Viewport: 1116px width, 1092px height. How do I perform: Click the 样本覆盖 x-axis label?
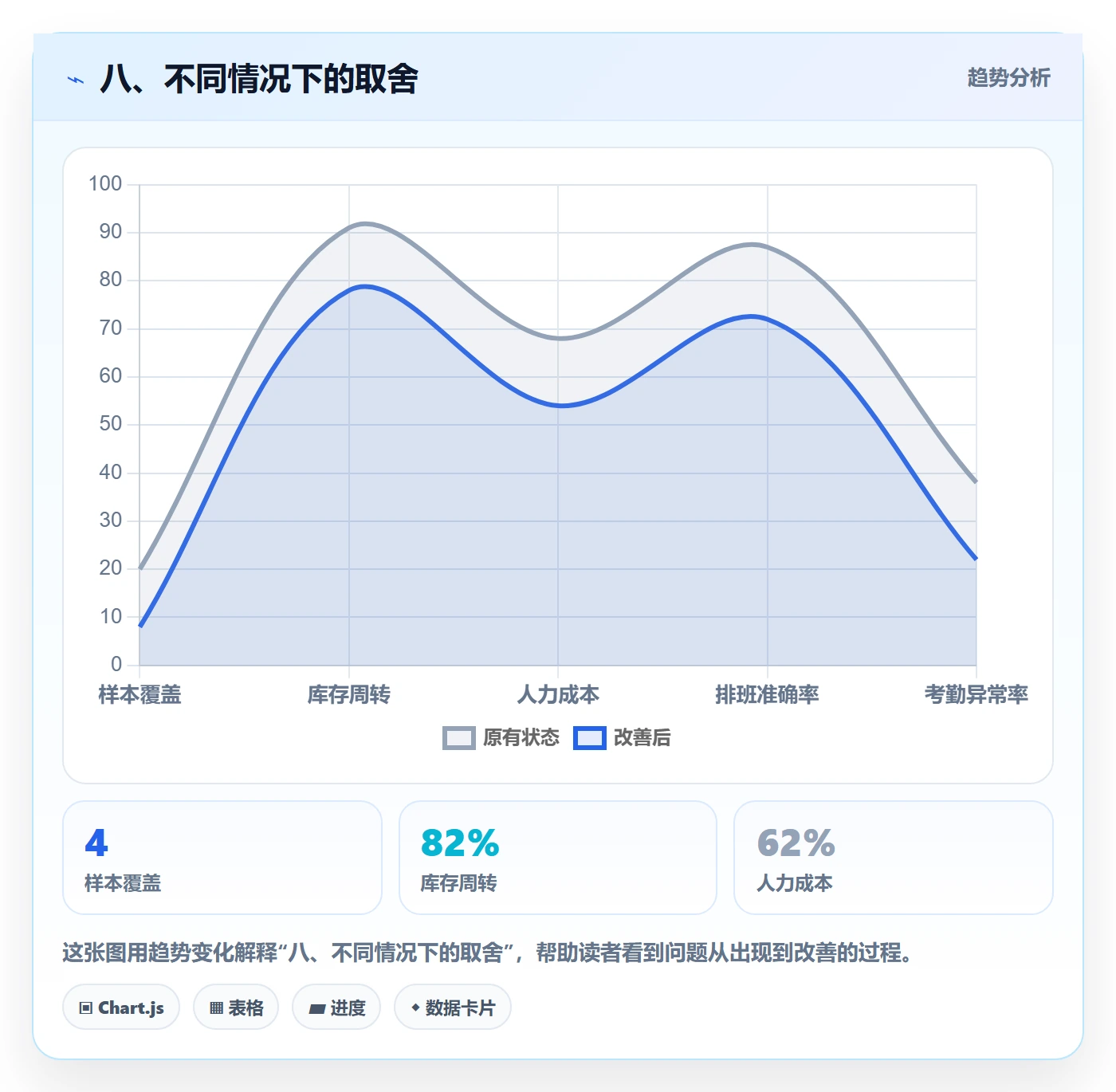(x=139, y=695)
